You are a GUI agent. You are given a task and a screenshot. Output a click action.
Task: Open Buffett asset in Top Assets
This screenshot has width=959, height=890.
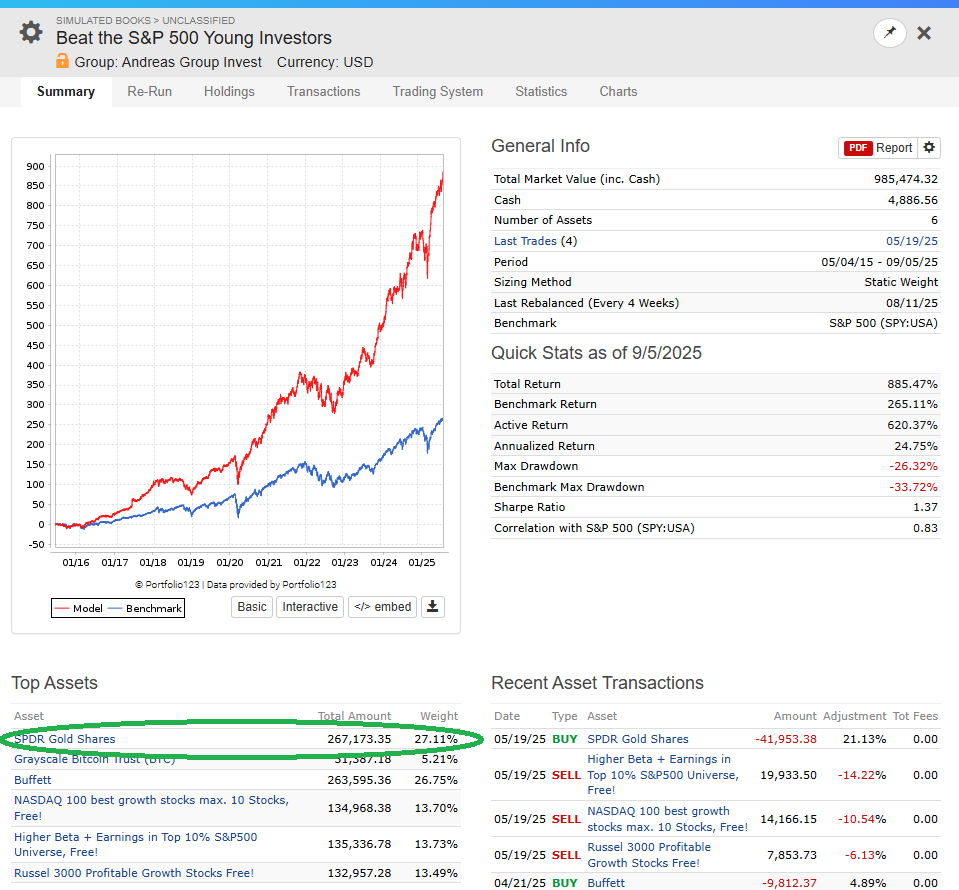pyautogui.click(x=33, y=780)
